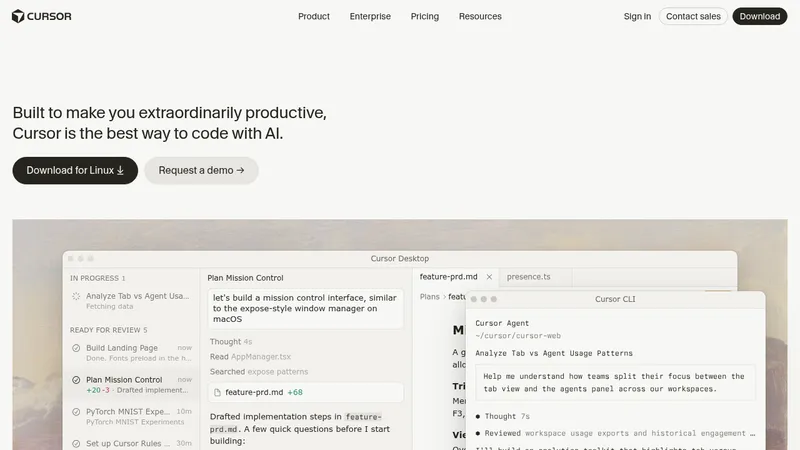800x450 pixels.
Task: Click the Fetching data status text
Action: pyautogui.click(x=110, y=306)
